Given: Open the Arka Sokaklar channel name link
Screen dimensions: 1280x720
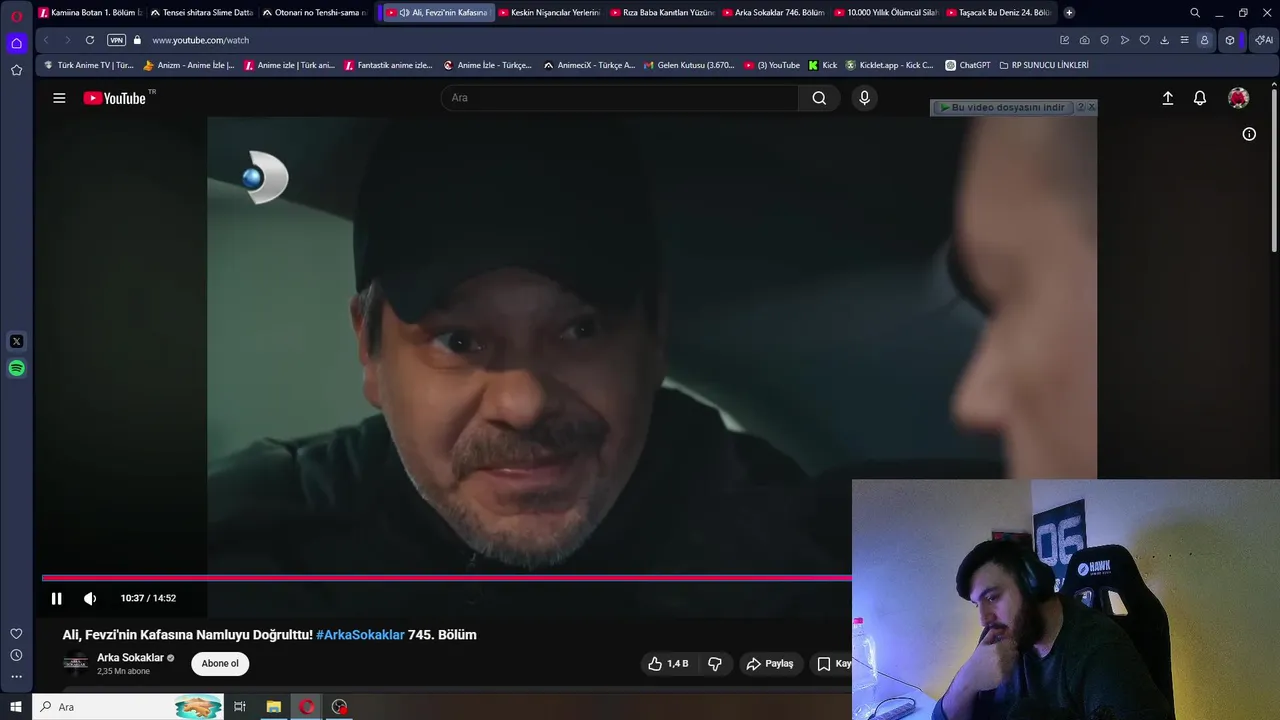Looking at the screenshot, I should 130,658.
